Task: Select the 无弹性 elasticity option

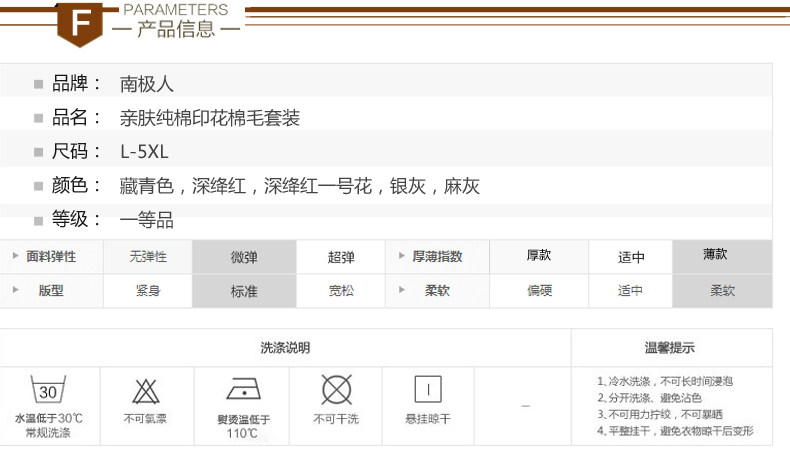Action: (148, 256)
